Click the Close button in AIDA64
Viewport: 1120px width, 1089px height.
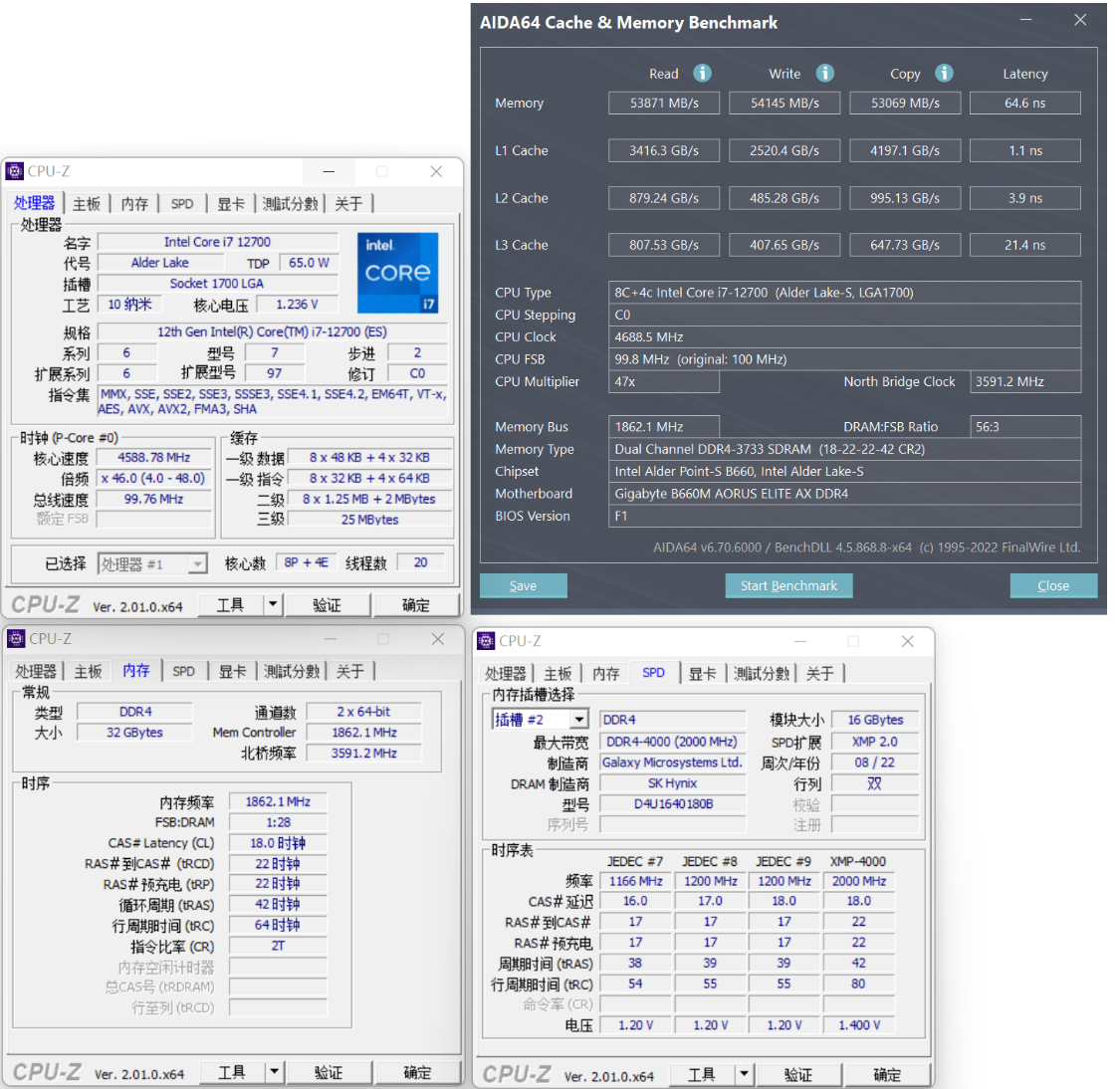click(x=1053, y=585)
